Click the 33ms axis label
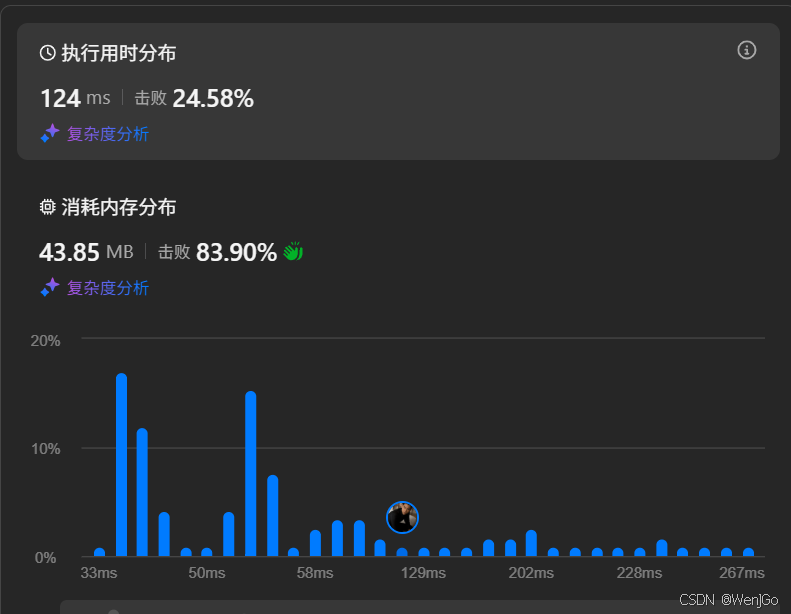The width and height of the screenshot is (791, 614). pyautogui.click(x=99, y=573)
